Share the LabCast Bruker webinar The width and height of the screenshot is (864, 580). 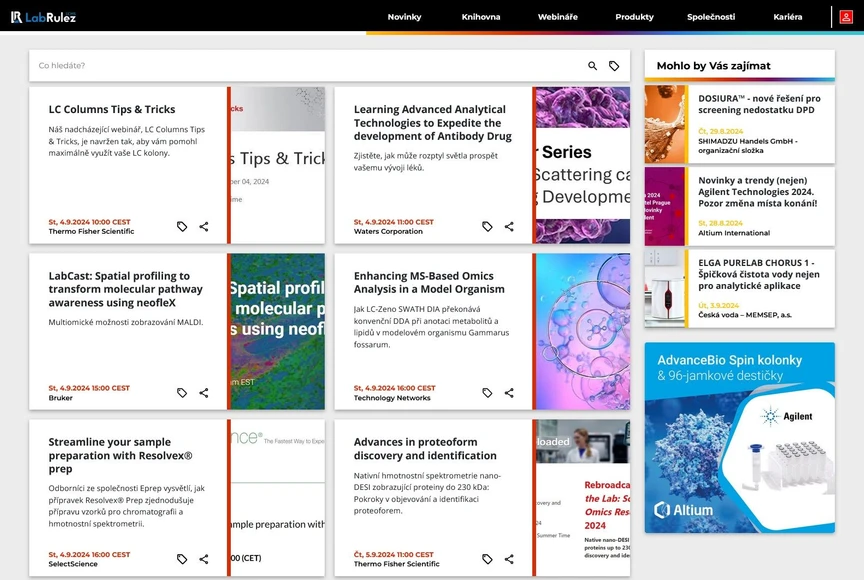coord(204,393)
